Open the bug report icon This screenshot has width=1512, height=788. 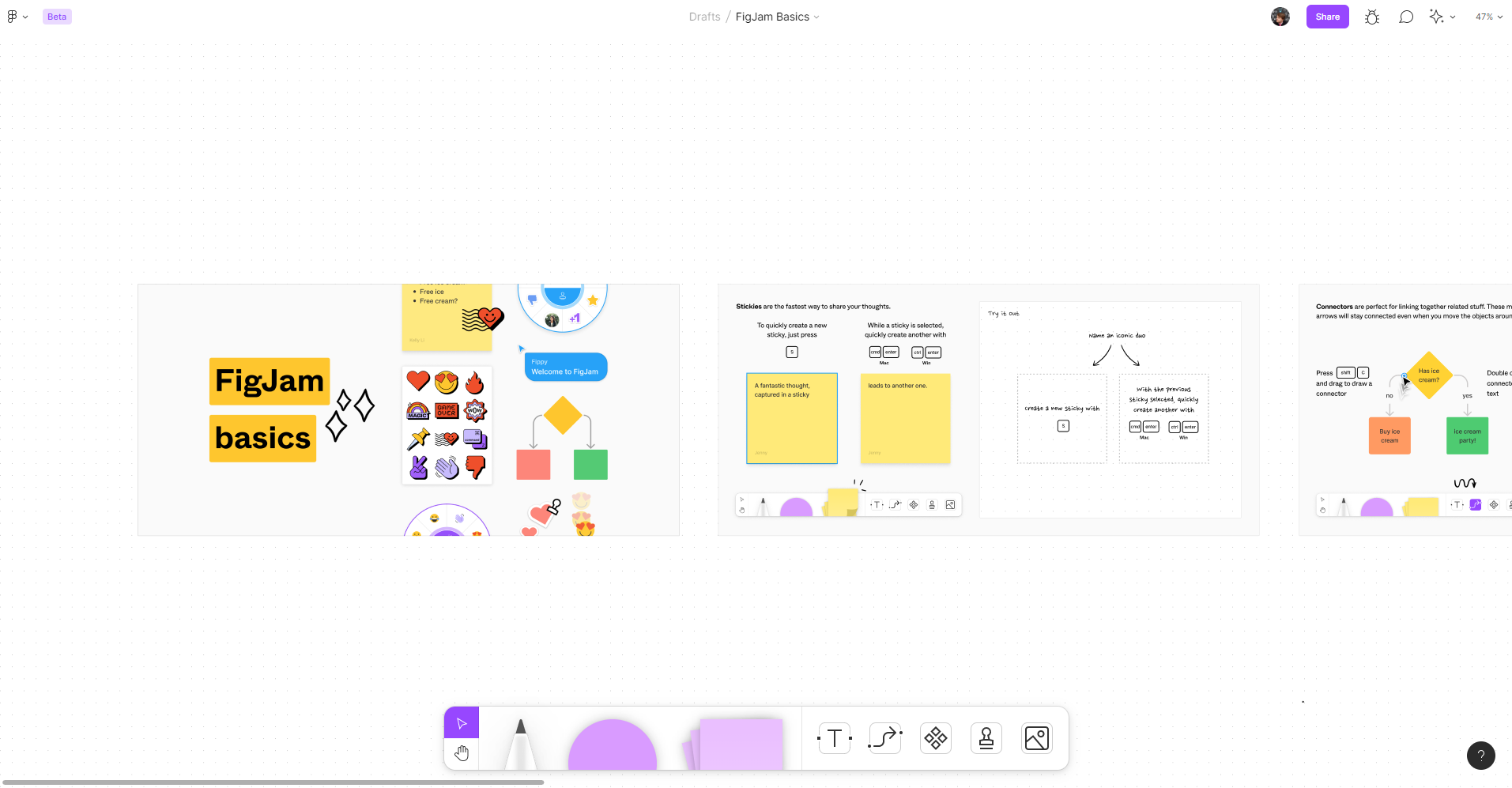pyautogui.click(x=1372, y=17)
